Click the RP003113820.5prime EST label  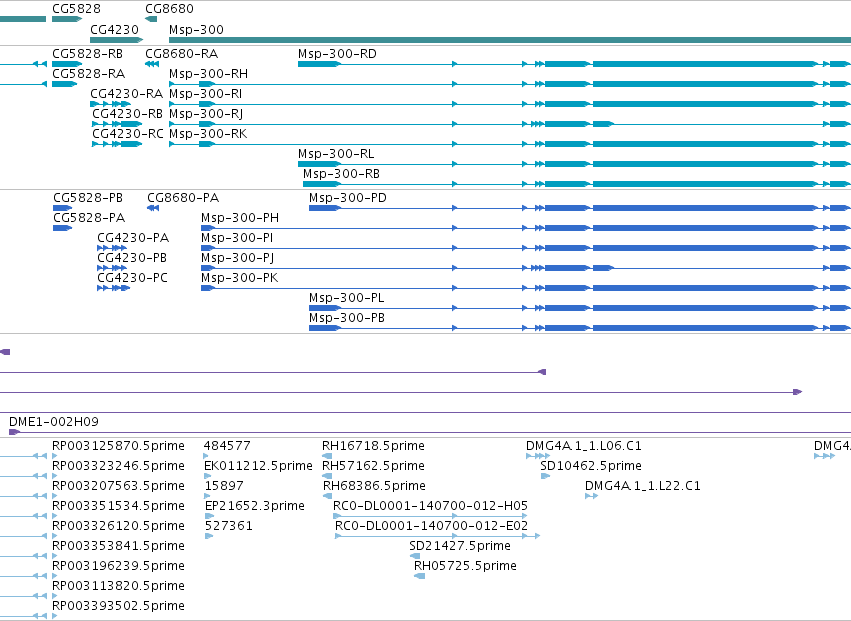(x=118, y=587)
